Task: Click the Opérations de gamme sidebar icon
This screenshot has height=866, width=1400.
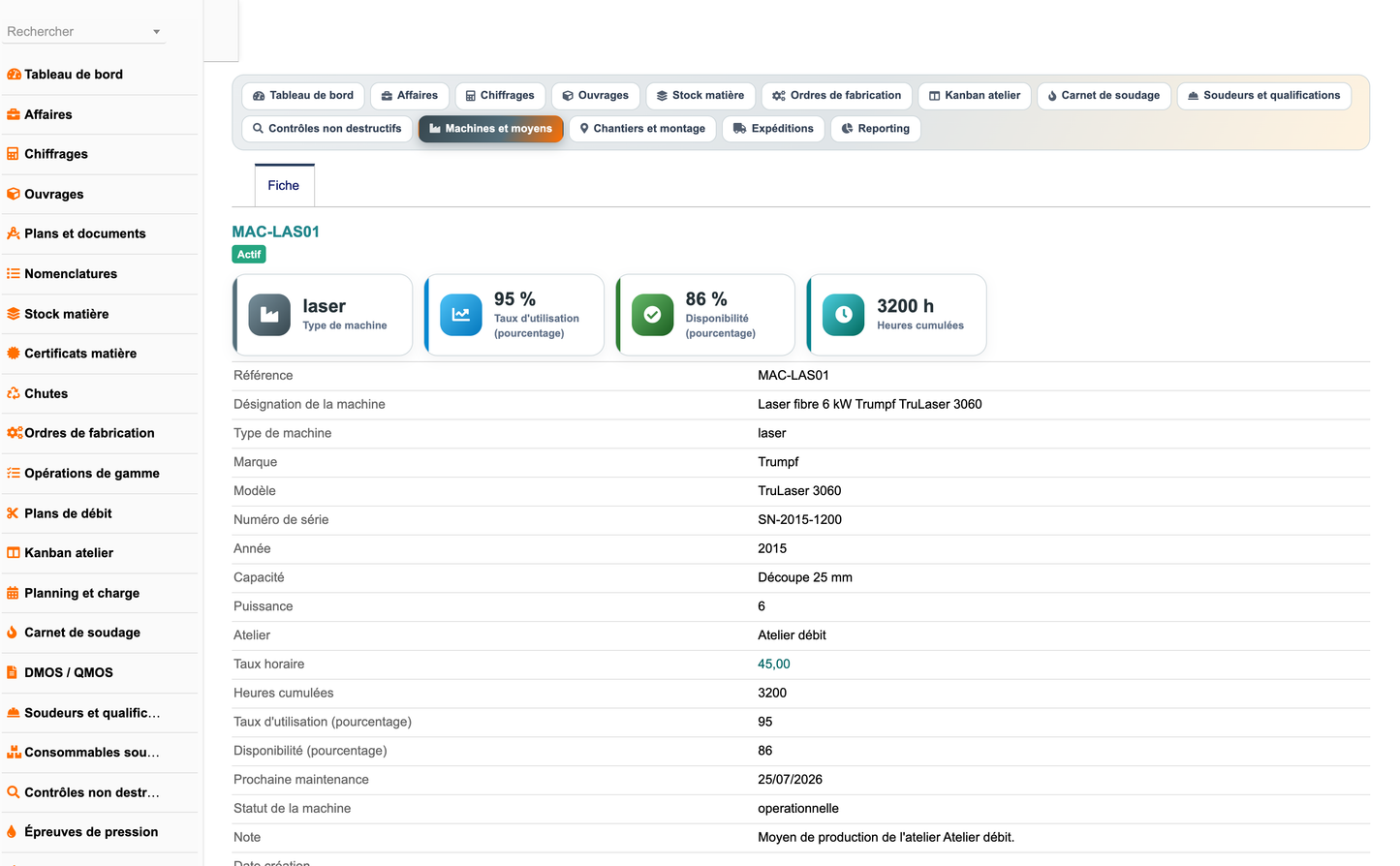Action: pyautogui.click(x=14, y=474)
